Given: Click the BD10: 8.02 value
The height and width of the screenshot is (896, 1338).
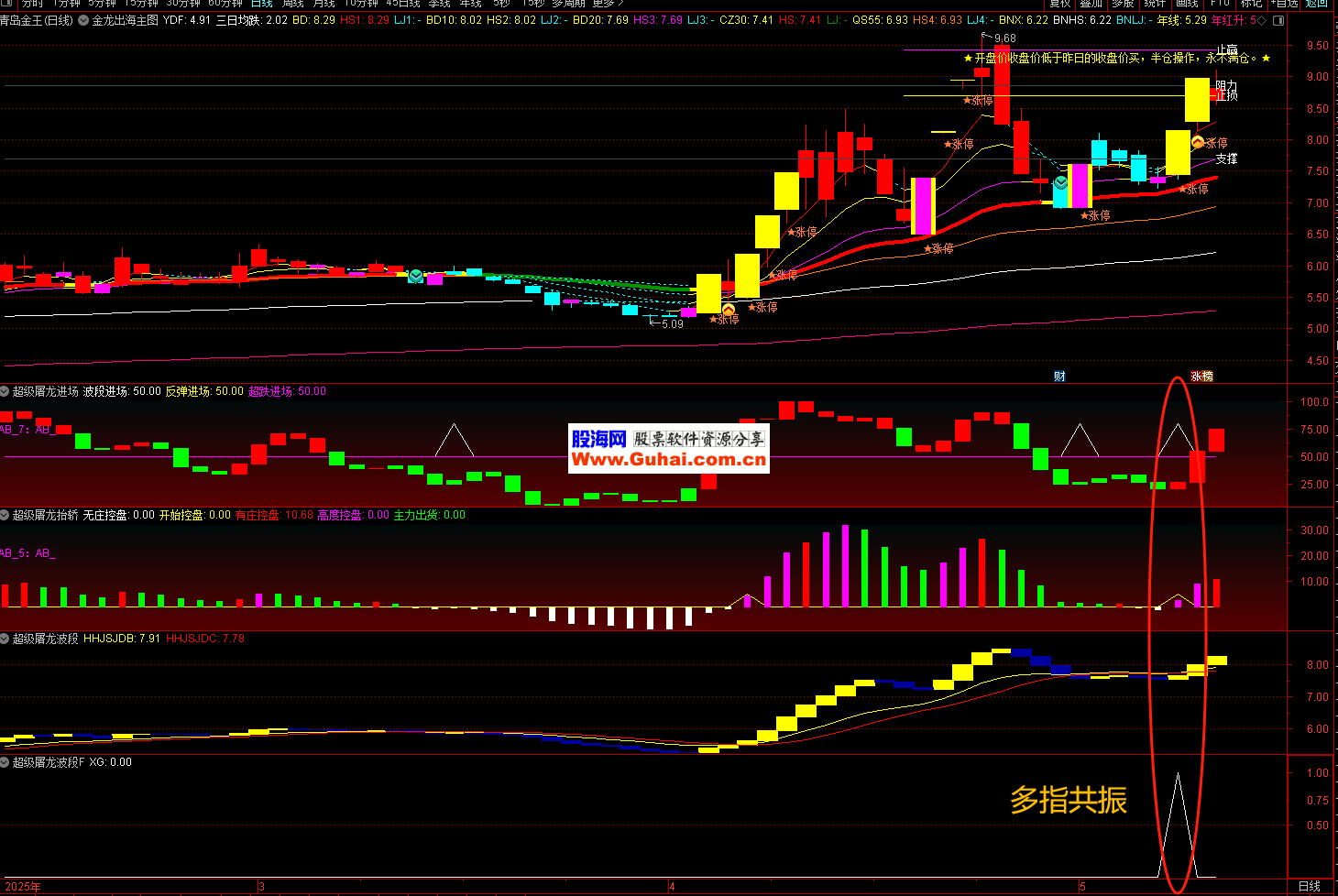Looking at the screenshot, I should (455, 20).
